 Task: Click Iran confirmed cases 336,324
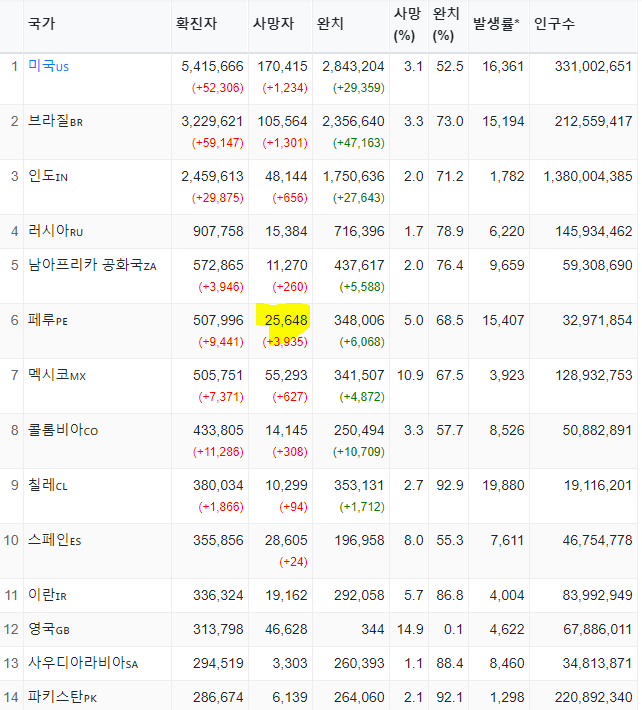point(218,595)
